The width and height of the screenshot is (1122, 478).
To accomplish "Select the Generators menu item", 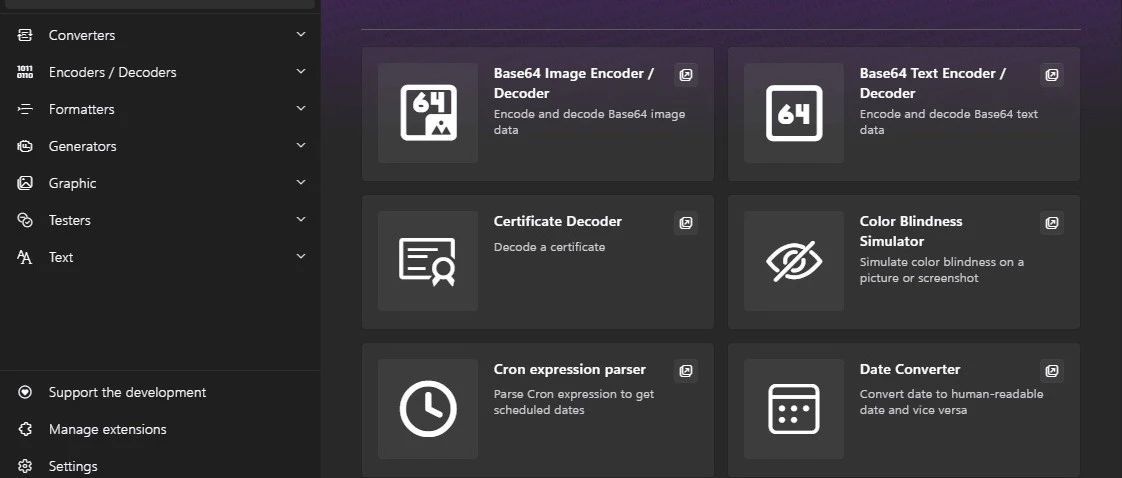I will point(161,146).
